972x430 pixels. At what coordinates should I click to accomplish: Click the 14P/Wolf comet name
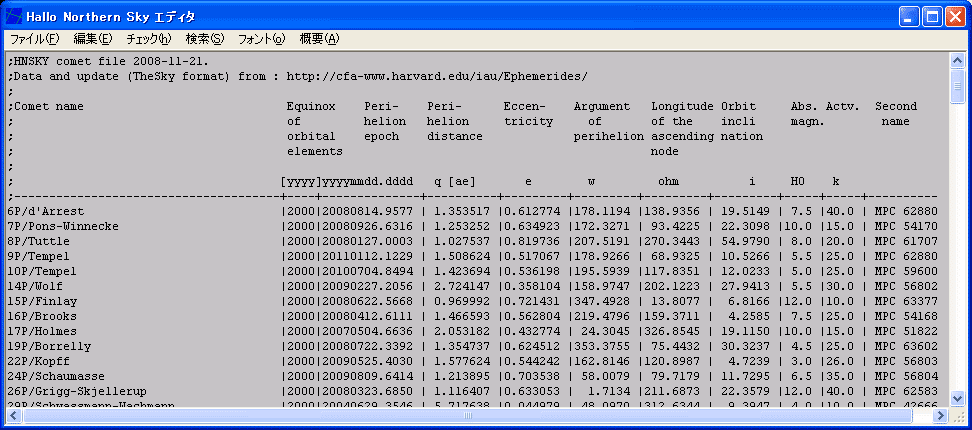(x=36, y=286)
